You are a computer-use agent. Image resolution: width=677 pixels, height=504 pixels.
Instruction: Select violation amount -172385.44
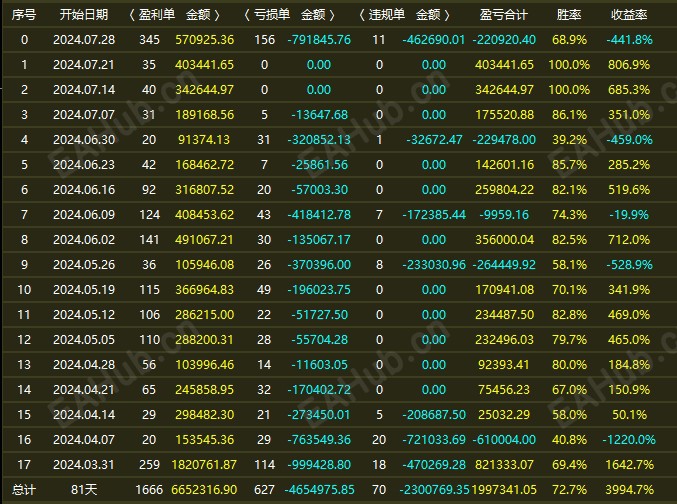pos(434,215)
